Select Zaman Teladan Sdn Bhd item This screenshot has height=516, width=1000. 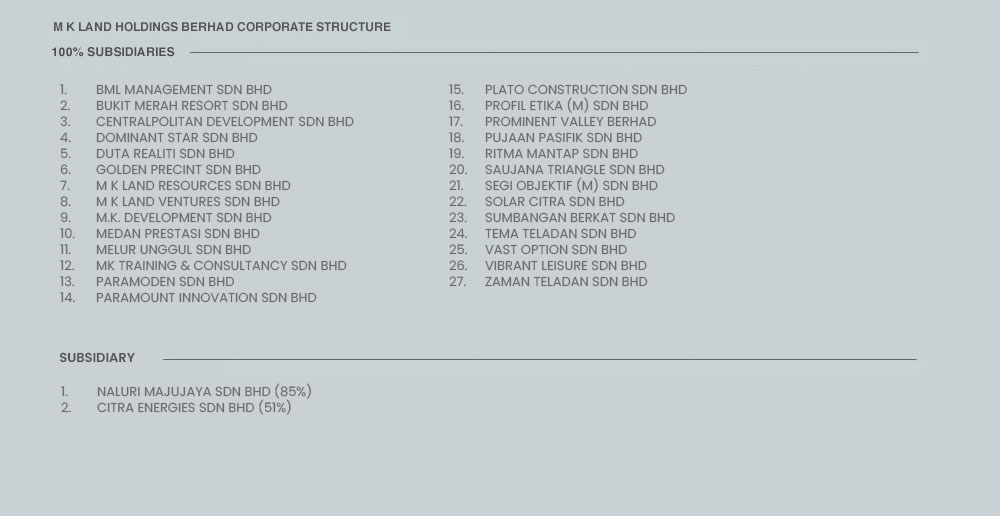(x=566, y=282)
